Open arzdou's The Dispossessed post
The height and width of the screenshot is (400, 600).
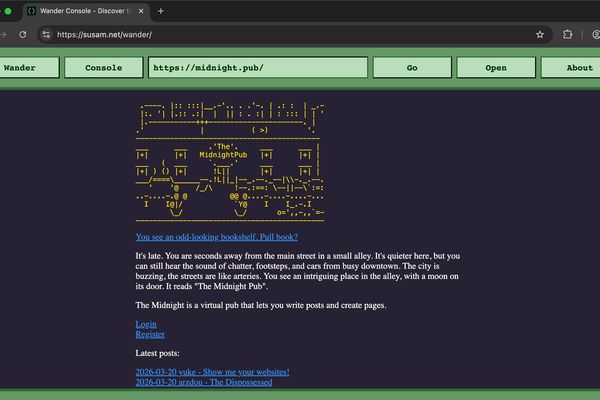pyautogui.click(x=204, y=382)
